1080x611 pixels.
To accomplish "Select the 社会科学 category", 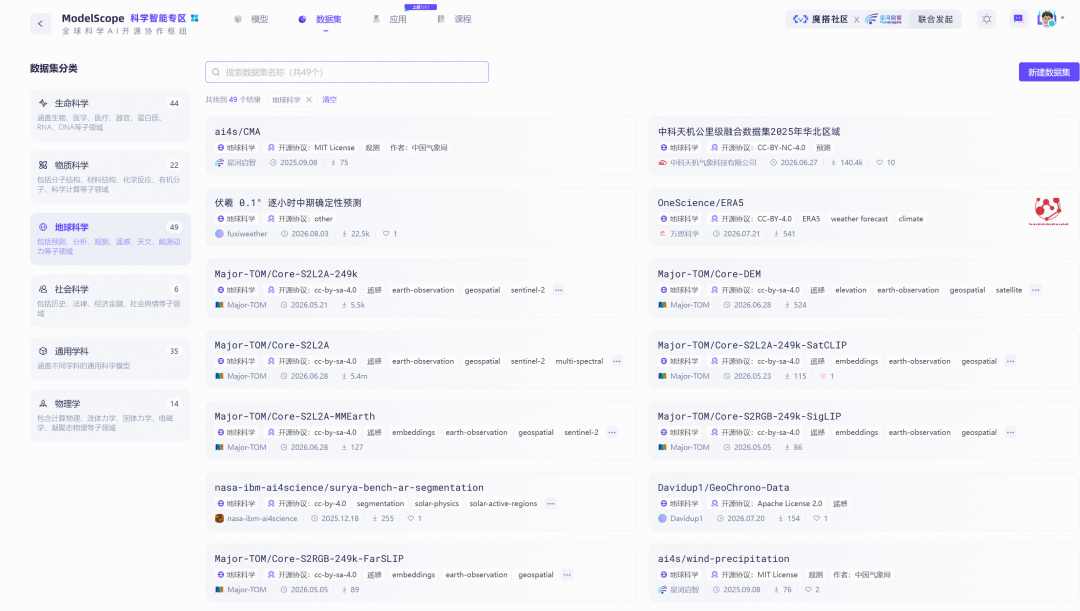I will [110, 301].
